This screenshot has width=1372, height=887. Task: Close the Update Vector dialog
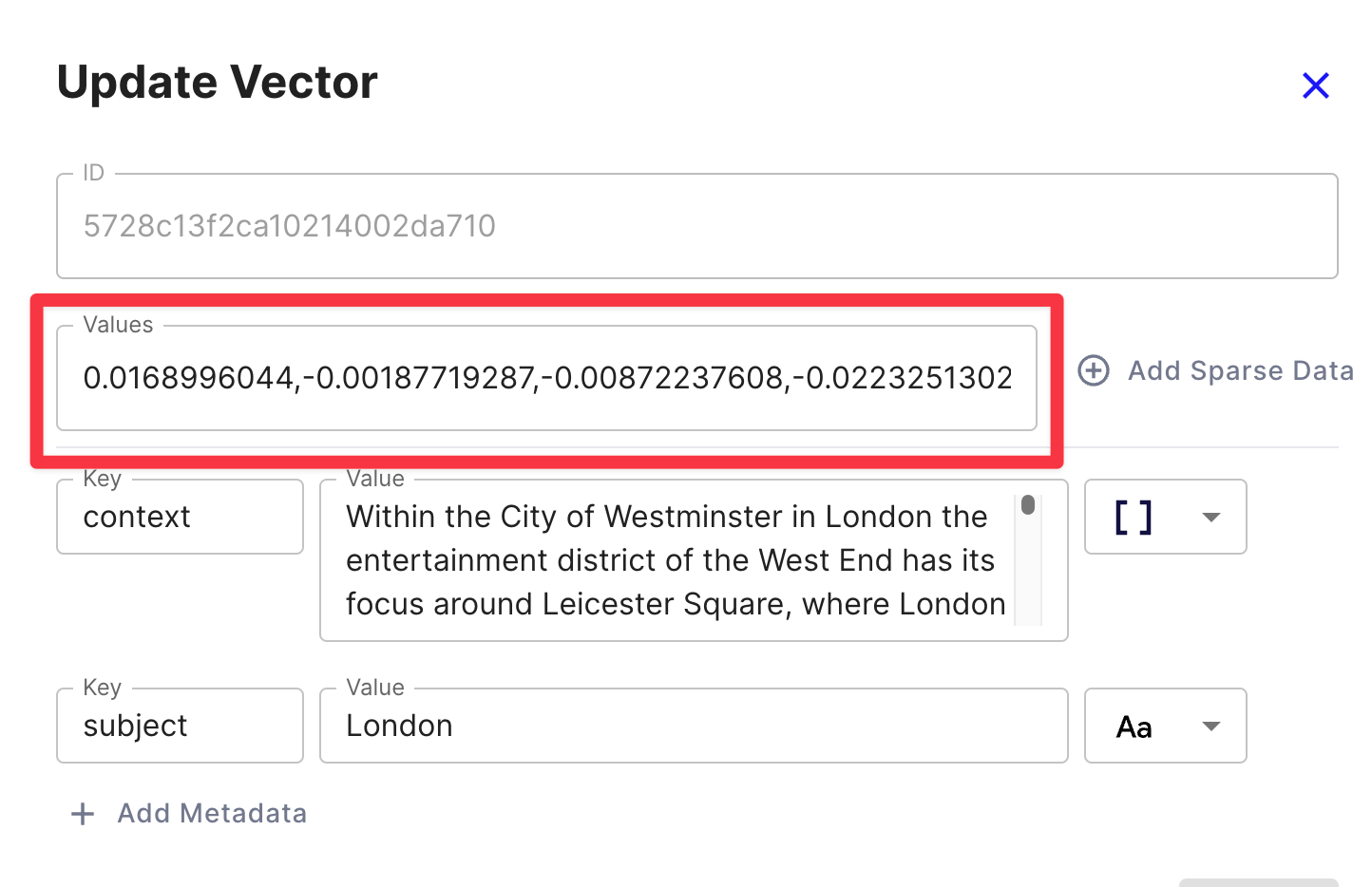coord(1315,85)
